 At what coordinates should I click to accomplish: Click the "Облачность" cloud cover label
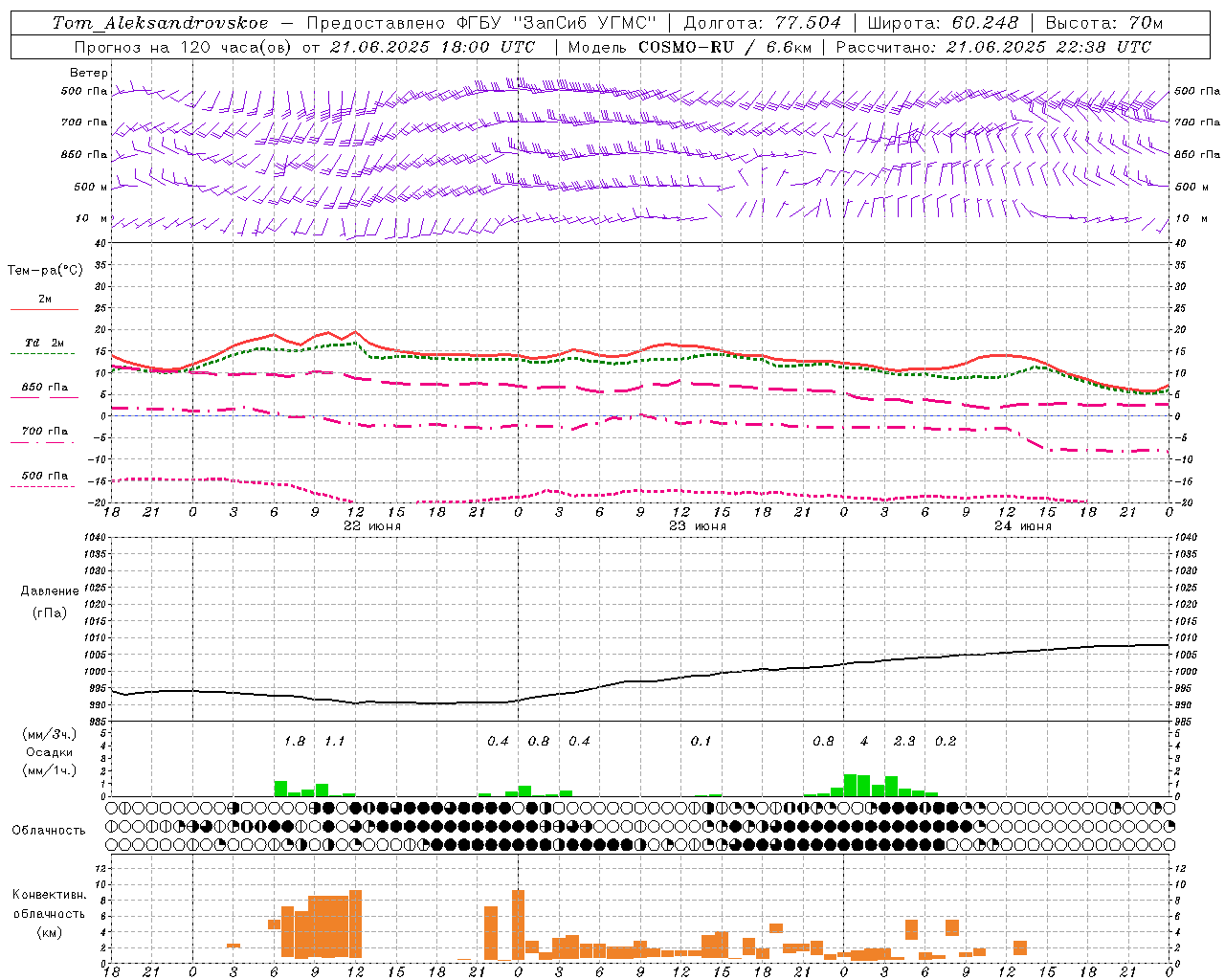49,831
